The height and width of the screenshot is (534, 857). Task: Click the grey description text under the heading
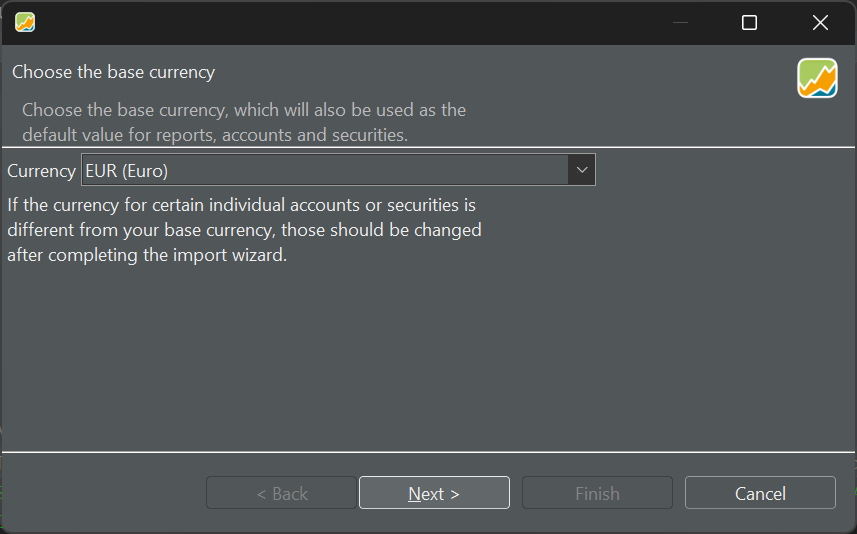pos(244,122)
